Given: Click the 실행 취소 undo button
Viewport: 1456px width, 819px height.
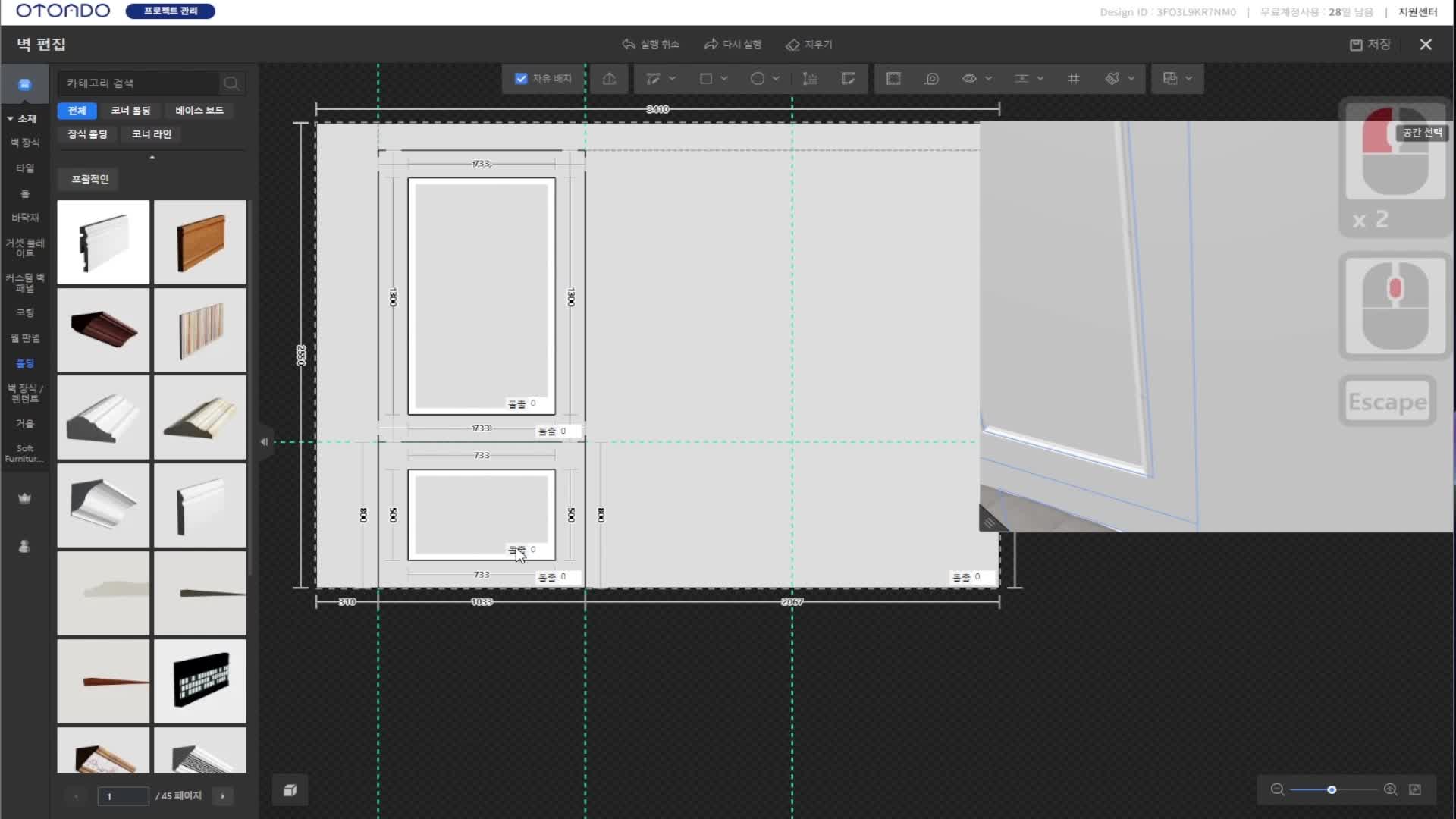Looking at the screenshot, I should point(651,44).
